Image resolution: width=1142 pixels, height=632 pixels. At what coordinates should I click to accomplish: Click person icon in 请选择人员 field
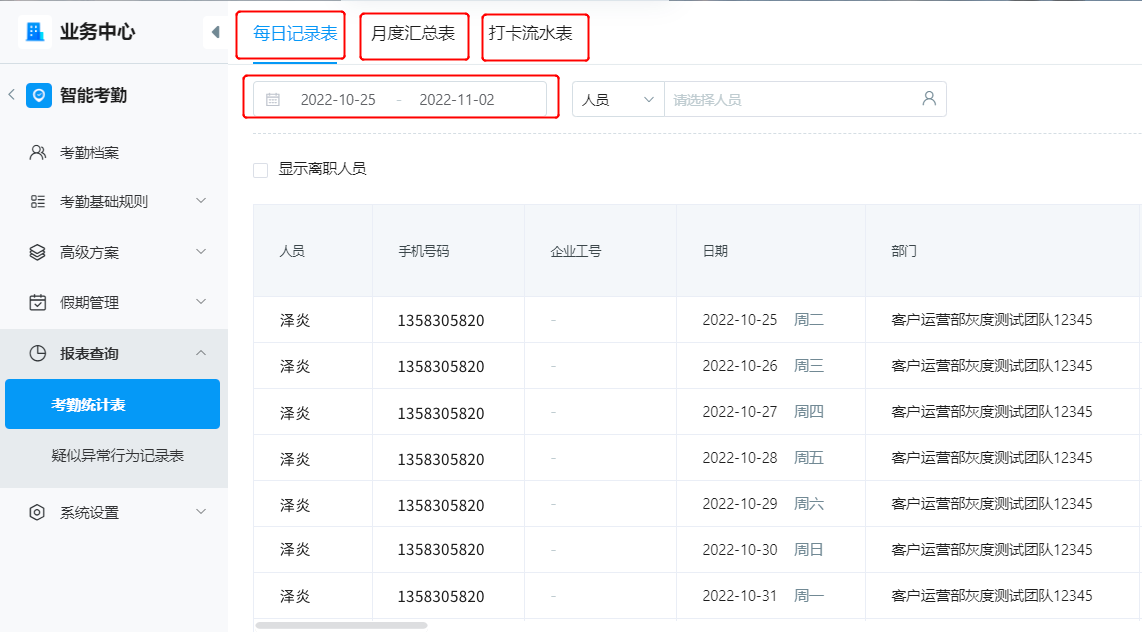coord(929,98)
